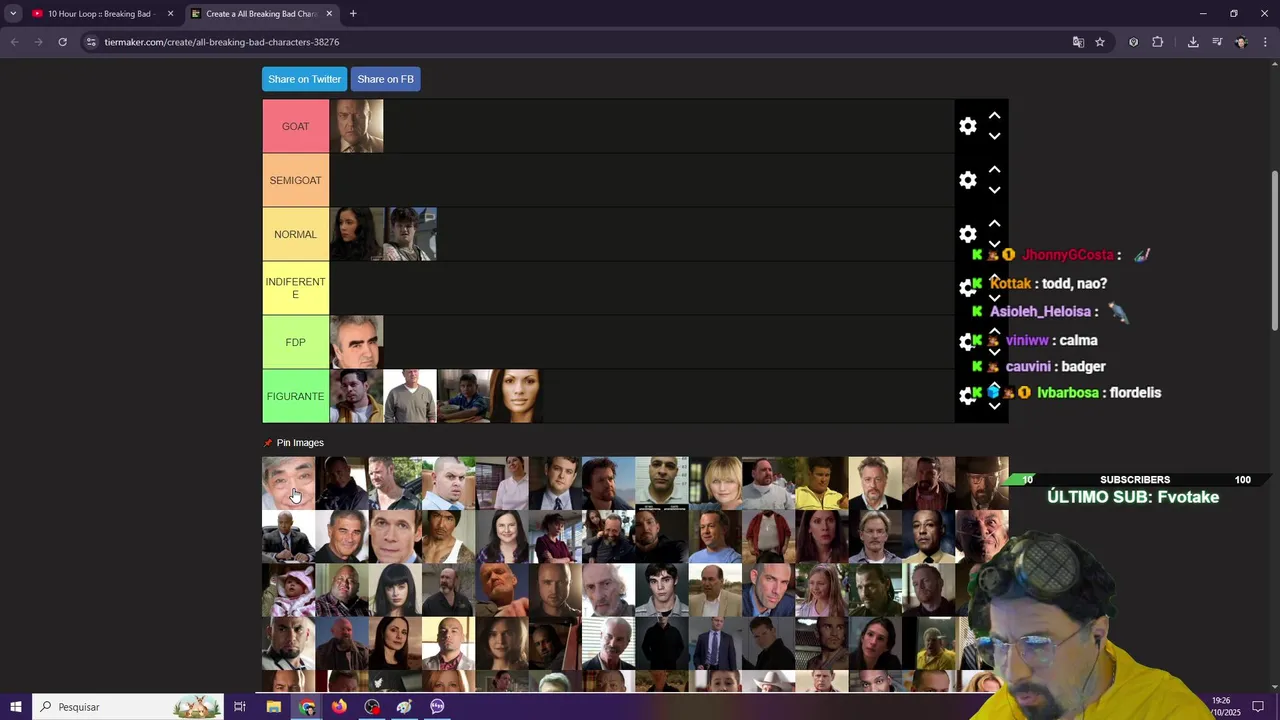Move NORMAL tier row up
1280x720 pixels.
pos(994,224)
